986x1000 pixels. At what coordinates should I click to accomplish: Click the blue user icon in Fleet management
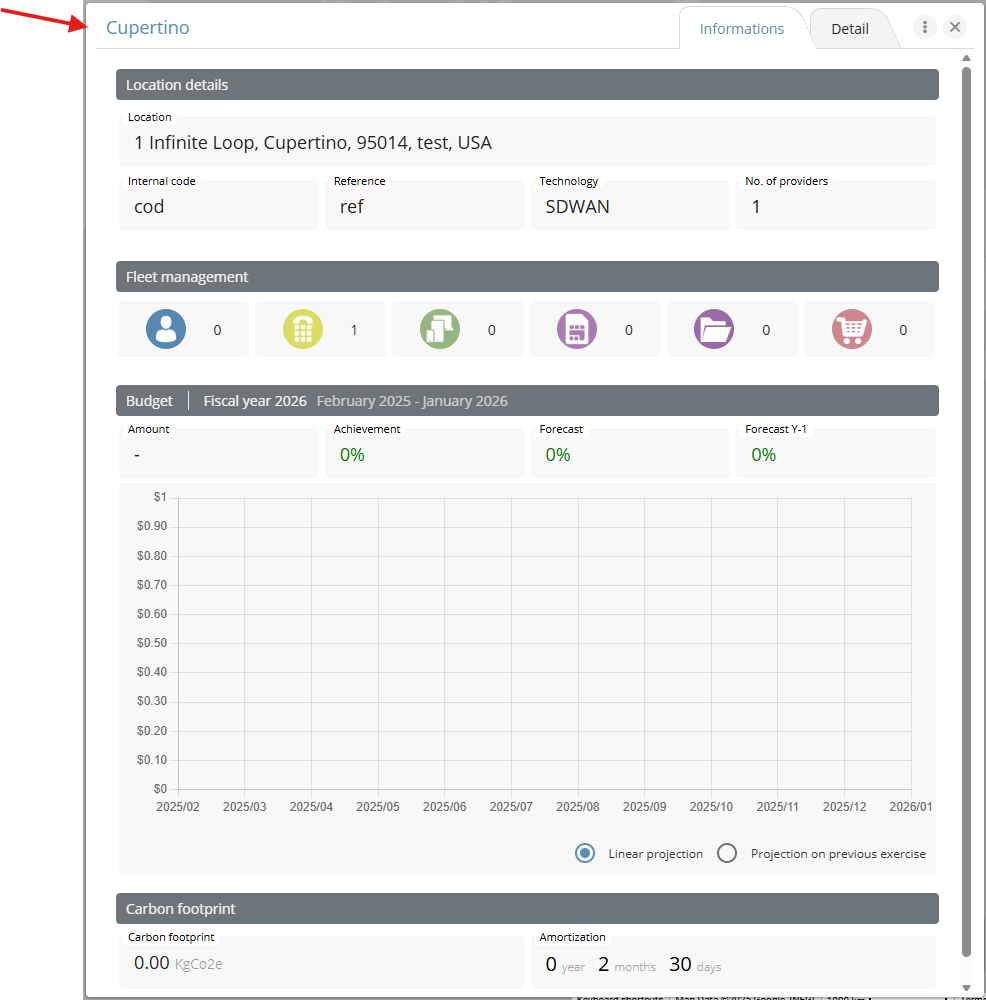(166, 329)
